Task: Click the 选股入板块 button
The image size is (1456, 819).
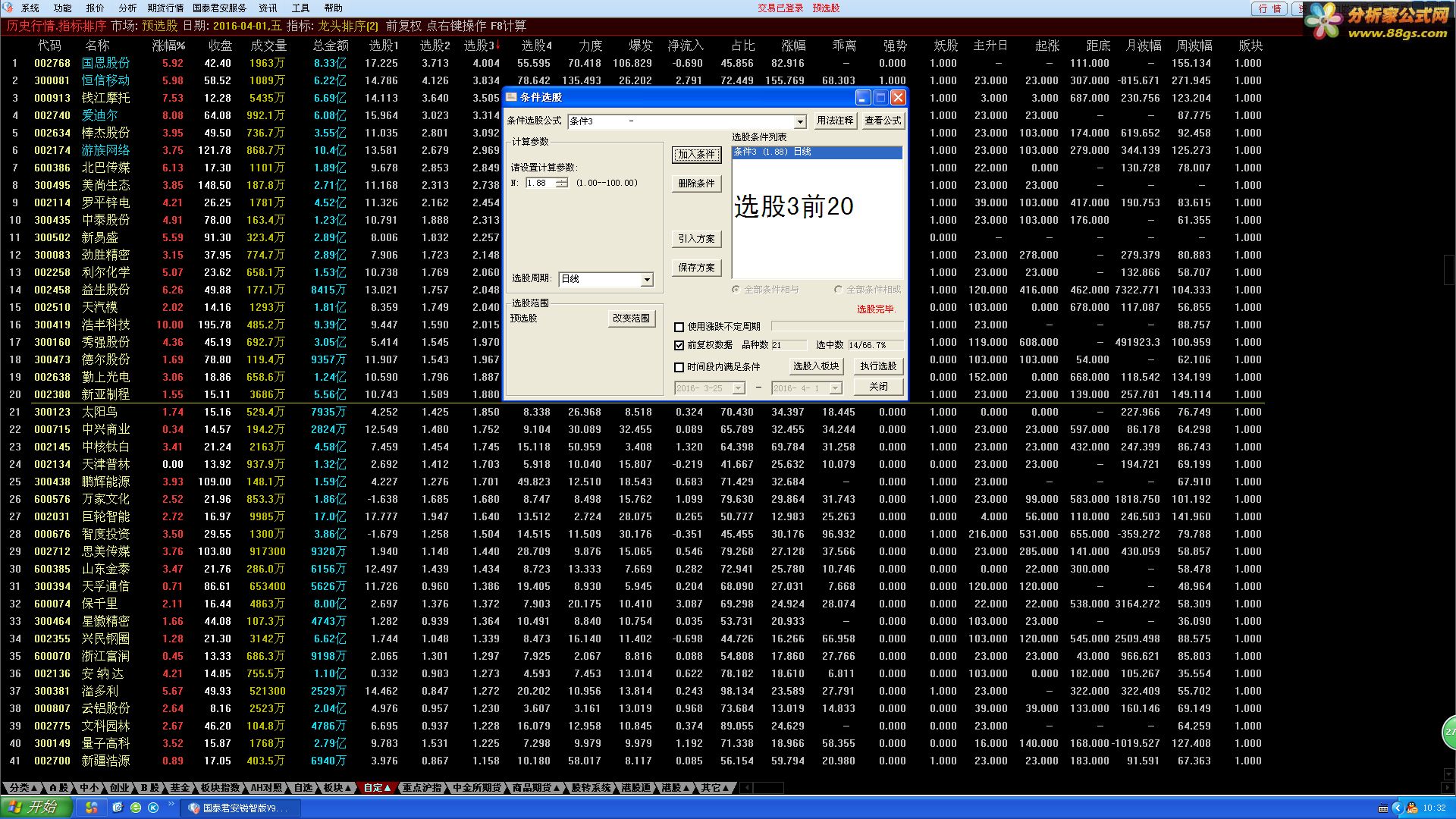Action: (x=816, y=366)
